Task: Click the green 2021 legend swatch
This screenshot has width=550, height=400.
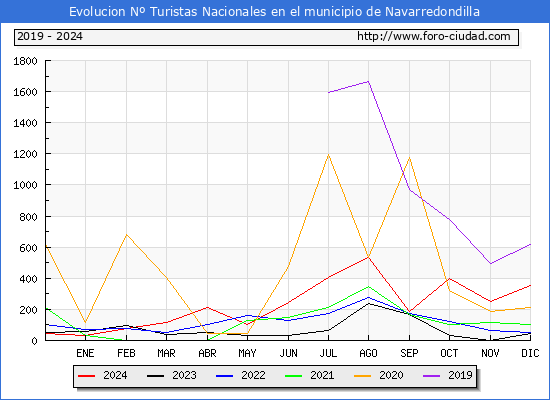Action: pyautogui.click(x=294, y=376)
